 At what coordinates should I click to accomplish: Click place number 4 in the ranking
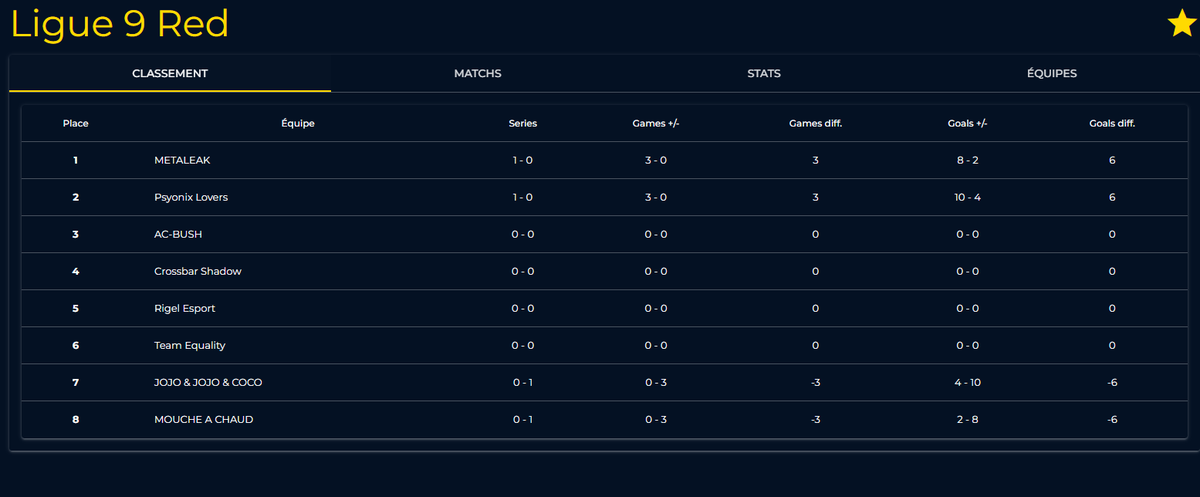tap(75, 271)
